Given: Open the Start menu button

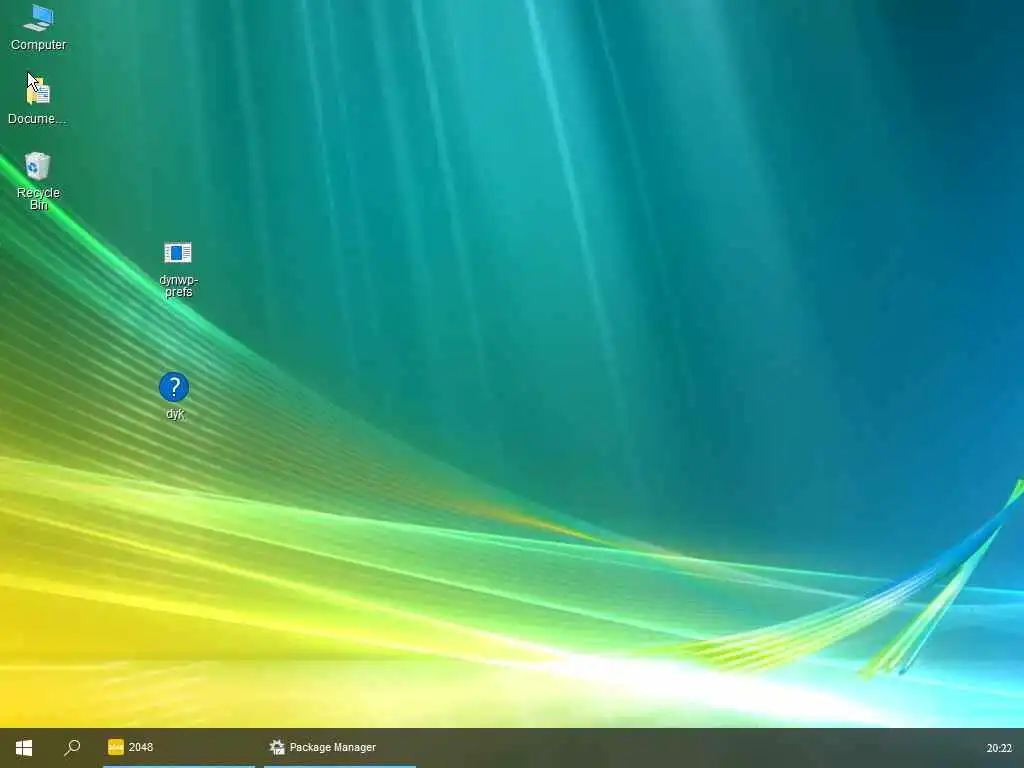Looking at the screenshot, I should [x=24, y=748].
